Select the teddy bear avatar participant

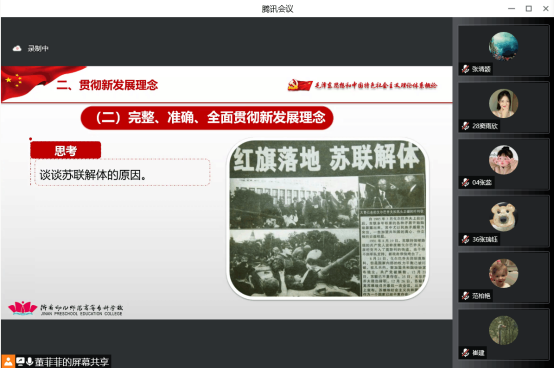click(x=503, y=221)
